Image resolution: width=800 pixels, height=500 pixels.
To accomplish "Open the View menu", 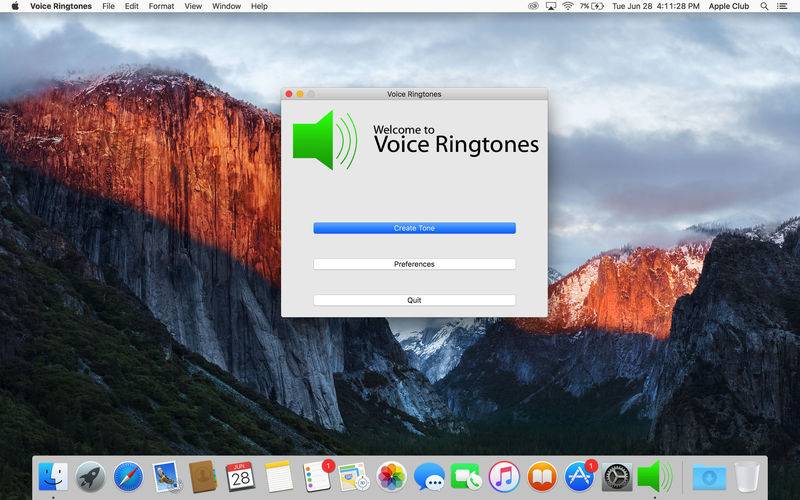I will [193, 6].
